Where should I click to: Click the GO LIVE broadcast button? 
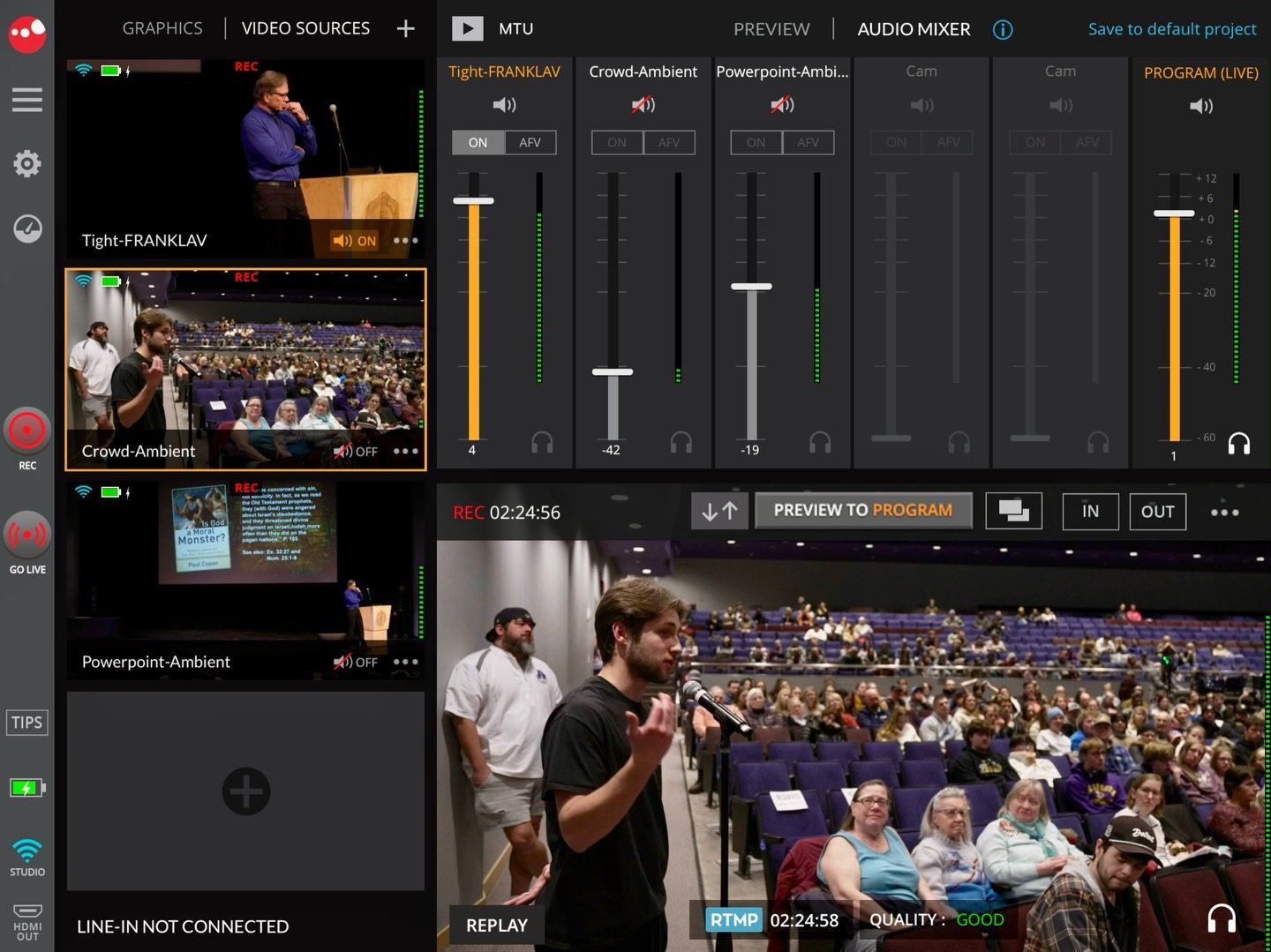27,535
